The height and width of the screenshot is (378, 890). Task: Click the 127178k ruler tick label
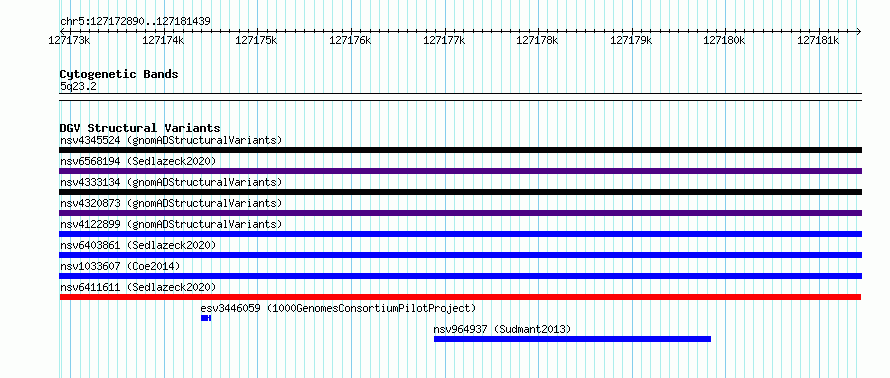click(x=538, y=40)
